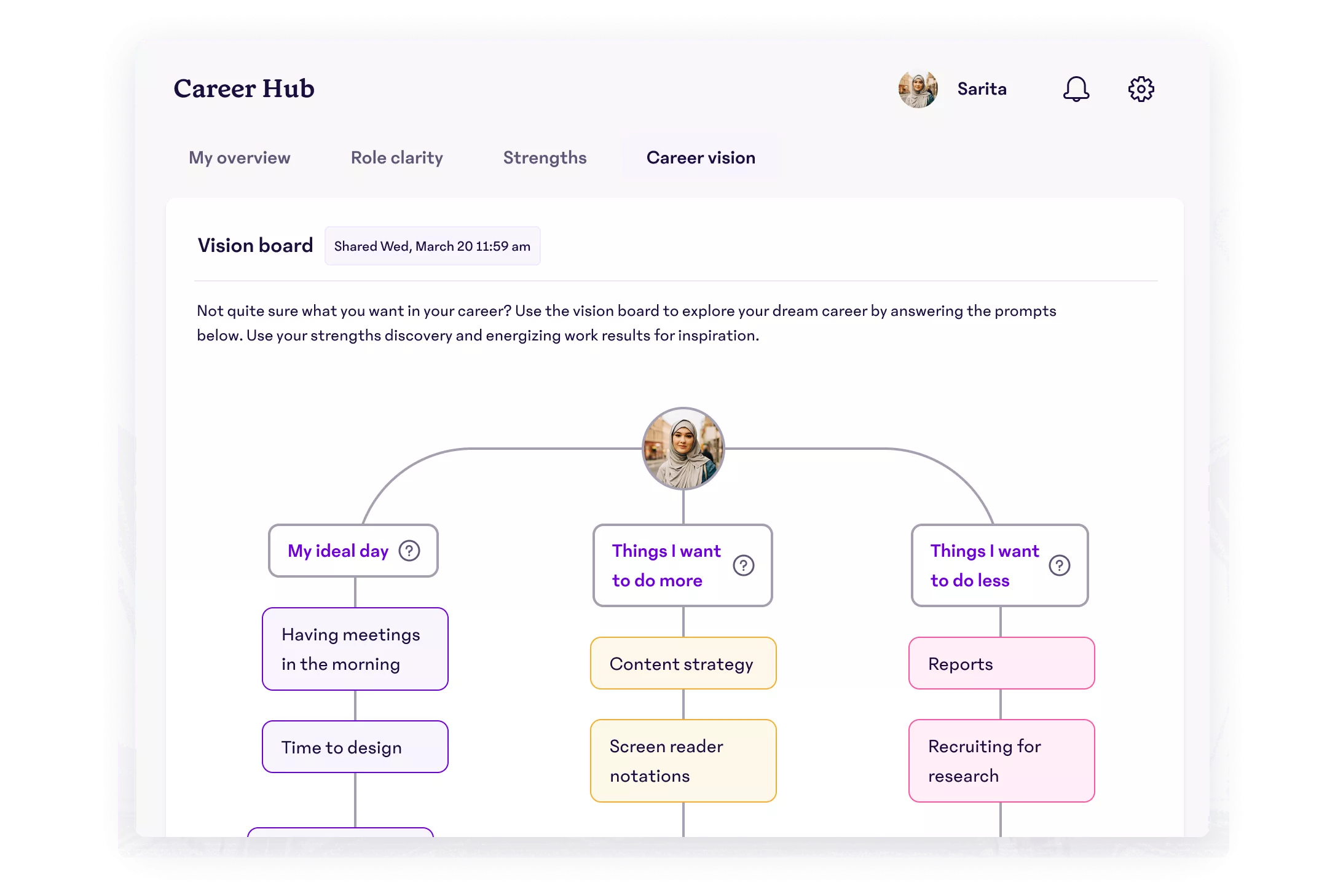Viewport: 1319px width, 896px height.
Task: Switch to the My overview tab
Action: click(x=239, y=157)
